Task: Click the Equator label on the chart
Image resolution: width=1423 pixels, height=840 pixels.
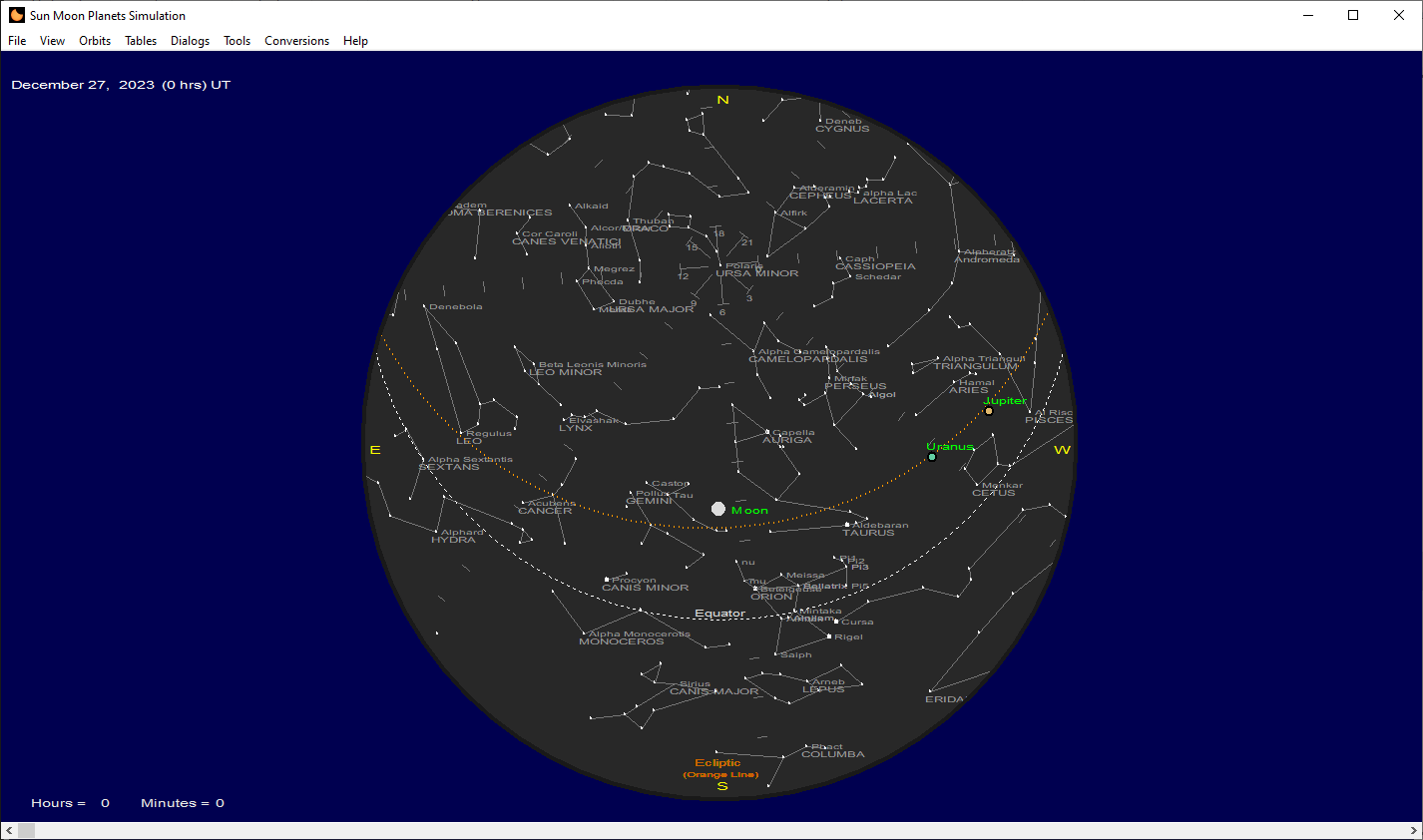Action: point(720,612)
